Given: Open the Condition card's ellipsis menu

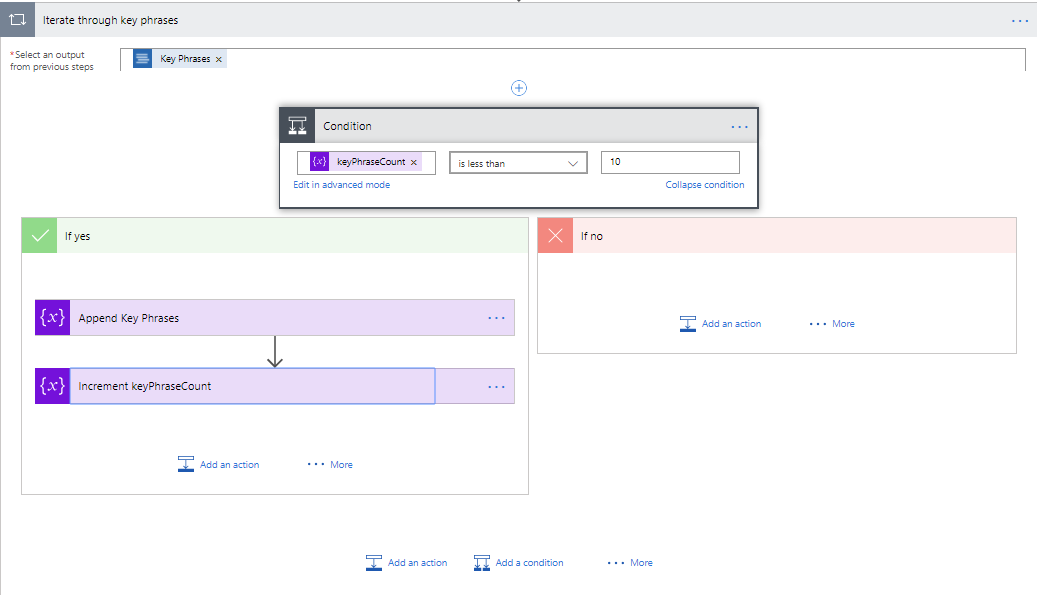Looking at the screenshot, I should (x=739, y=127).
